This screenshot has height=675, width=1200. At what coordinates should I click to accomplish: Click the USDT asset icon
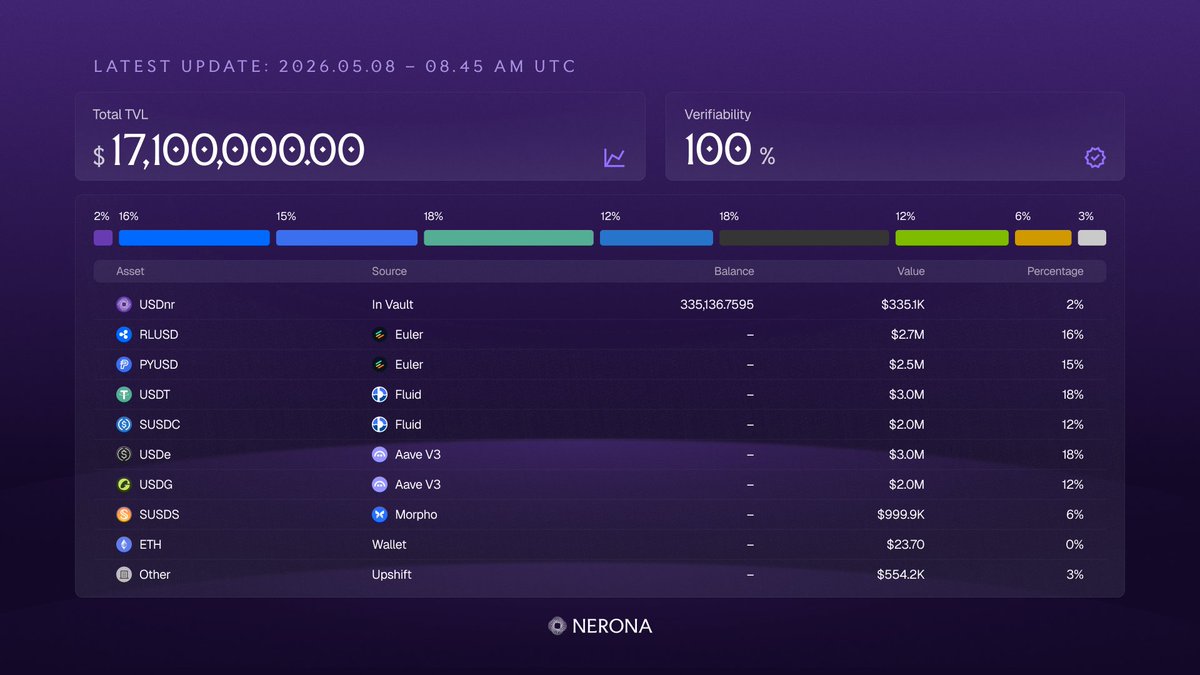tap(124, 394)
